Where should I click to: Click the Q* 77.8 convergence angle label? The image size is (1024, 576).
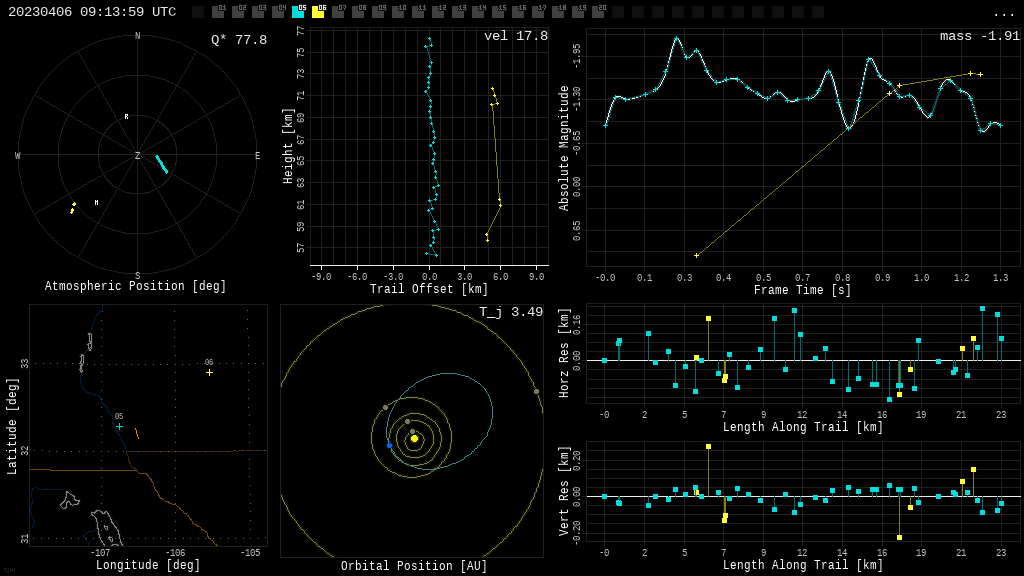[238, 40]
